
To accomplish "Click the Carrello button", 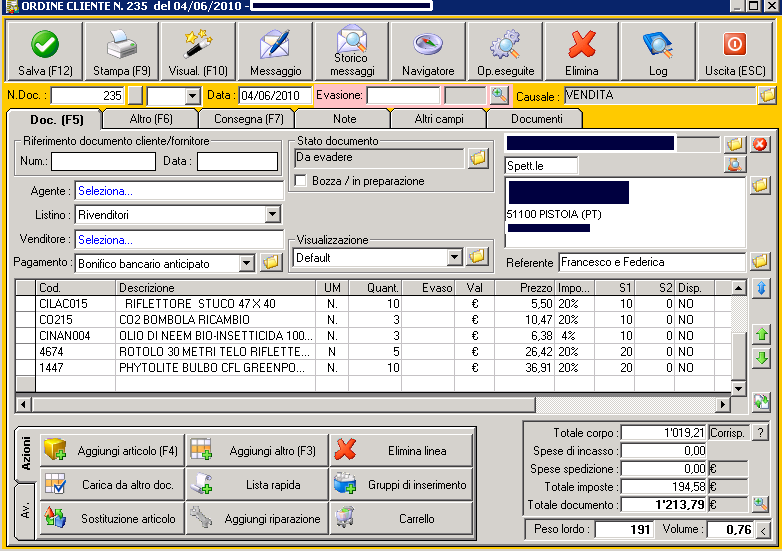I will 401,519.
